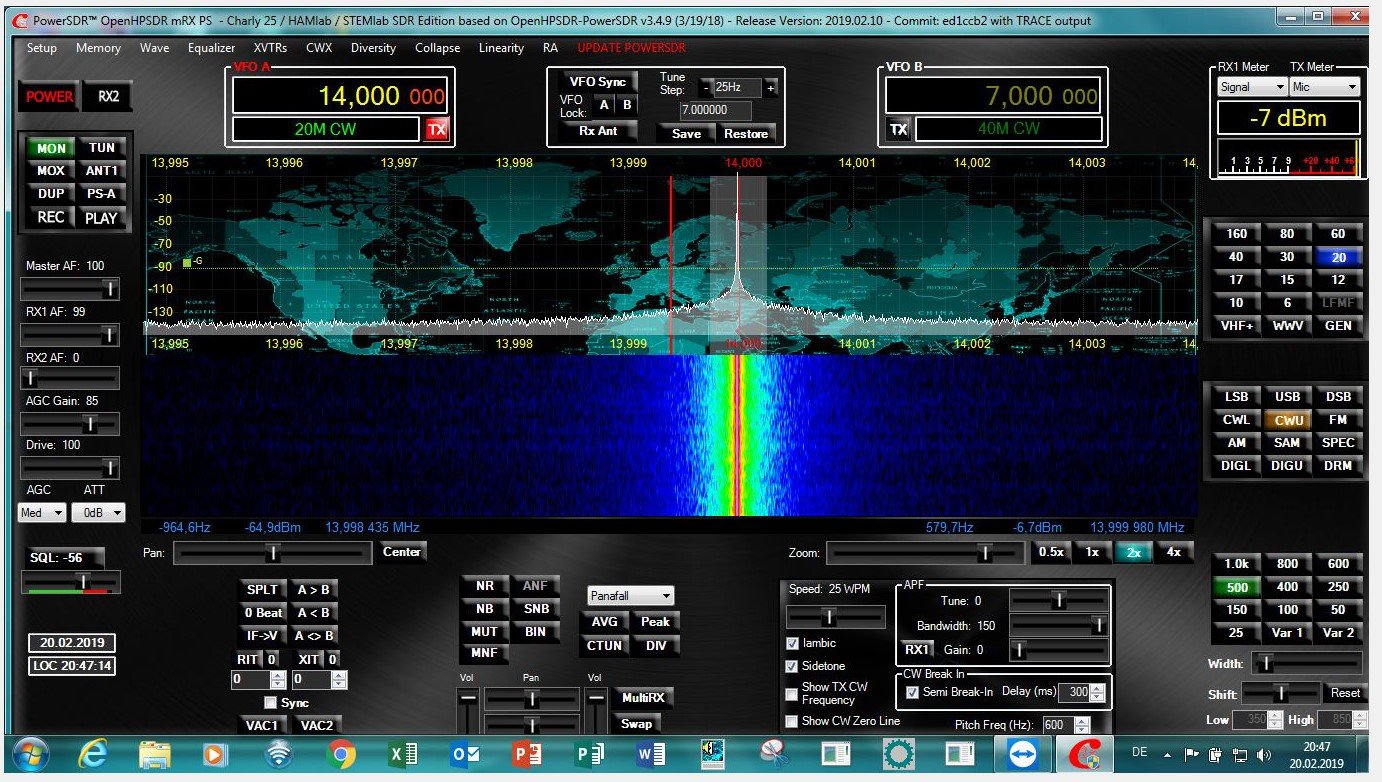Launch Google Chrome from the taskbar
This screenshot has height=782, width=1382.
tap(340, 755)
